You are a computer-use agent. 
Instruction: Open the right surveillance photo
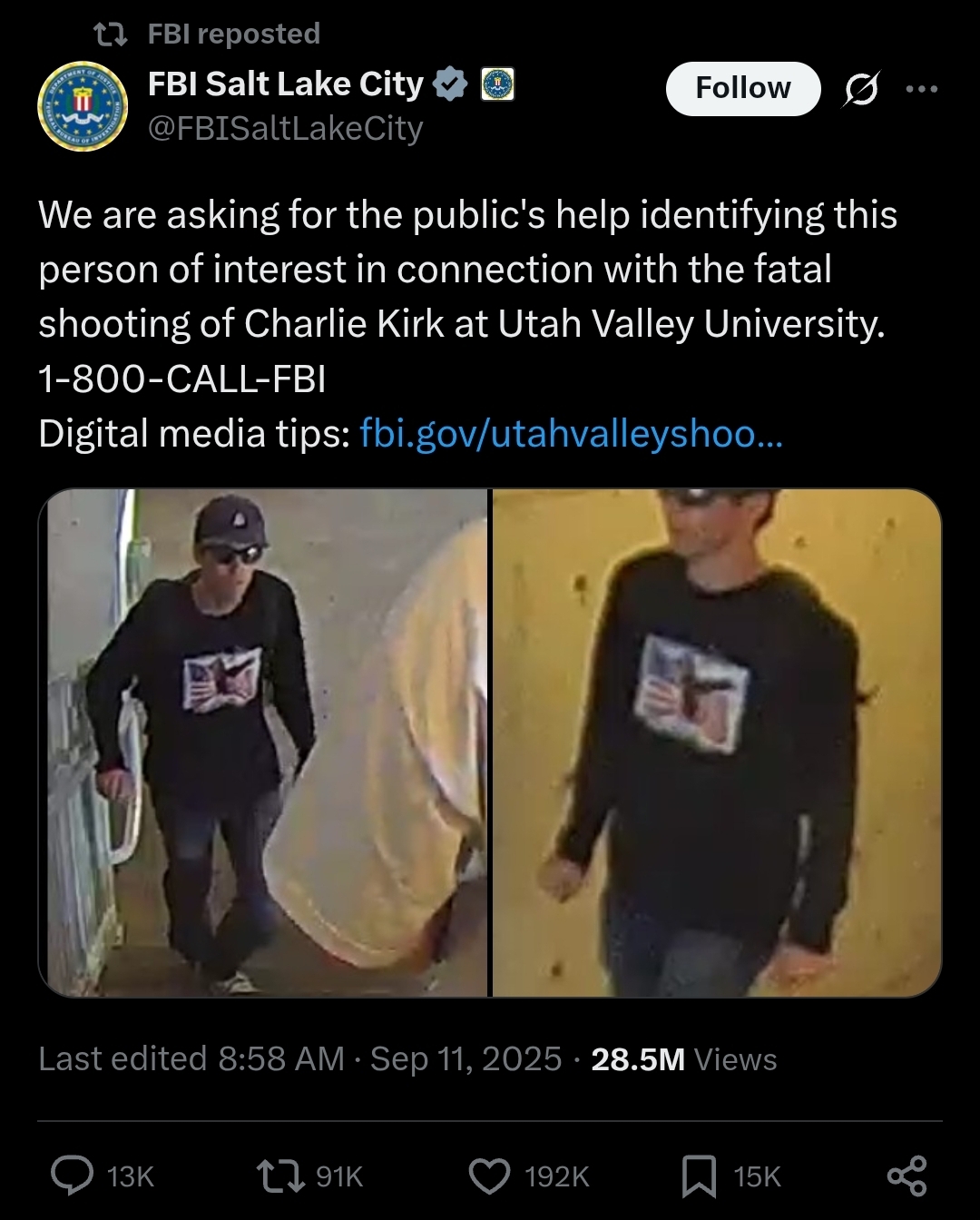pos(717,743)
